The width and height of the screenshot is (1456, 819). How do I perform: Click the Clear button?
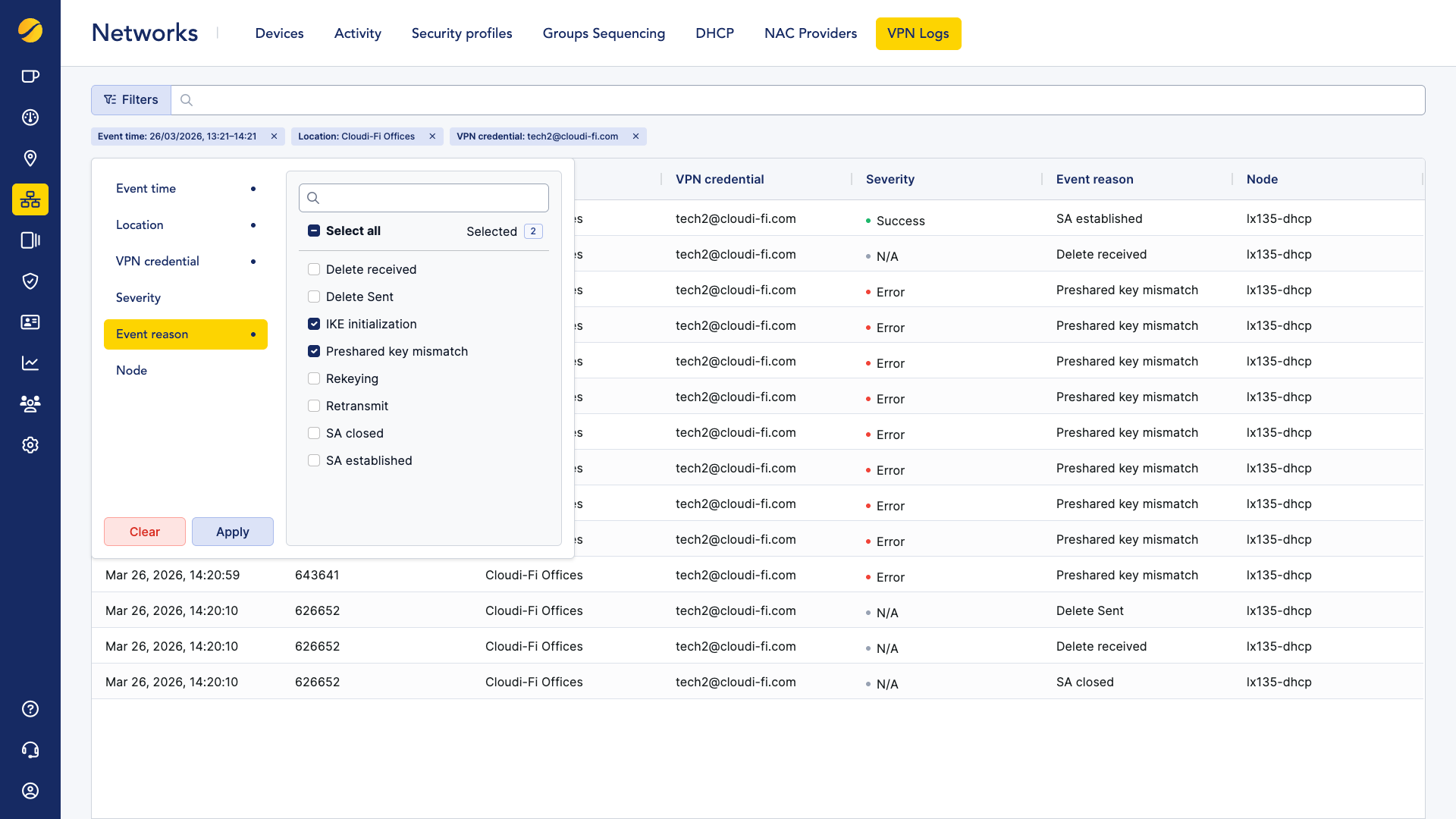click(x=144, y=532)
